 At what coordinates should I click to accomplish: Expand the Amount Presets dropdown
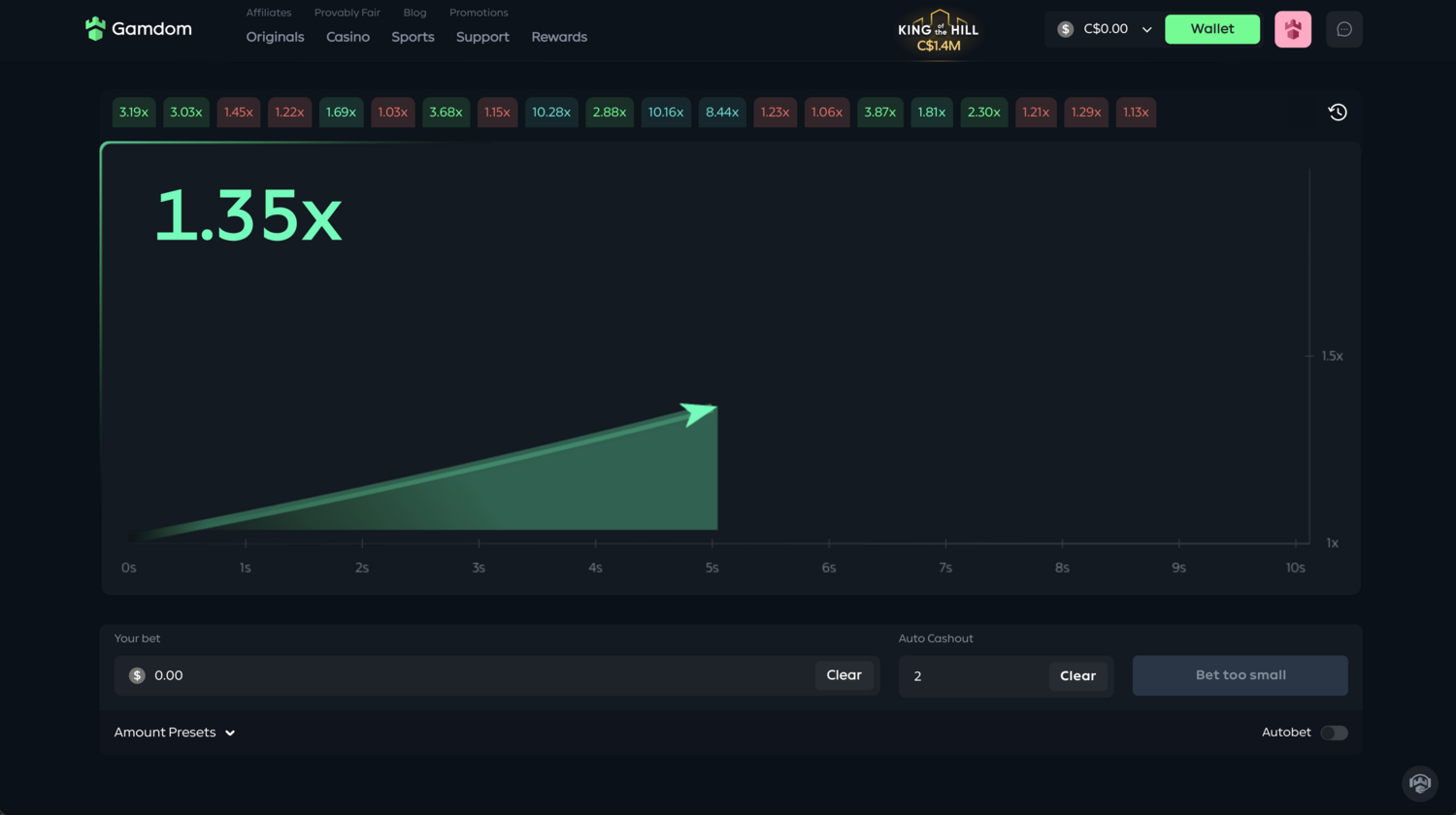pos(175,733)
